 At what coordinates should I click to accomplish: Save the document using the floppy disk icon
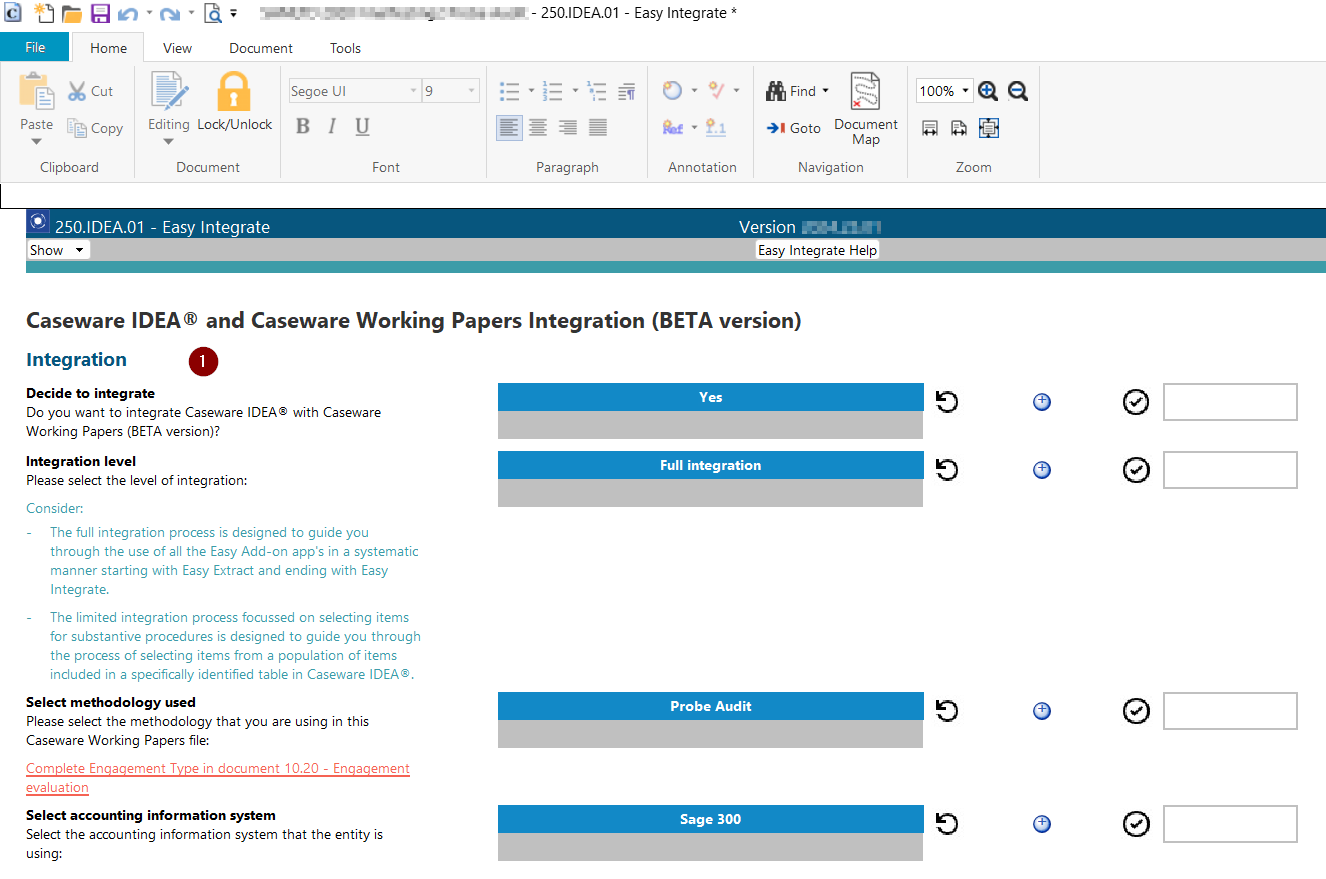[100, 13]
